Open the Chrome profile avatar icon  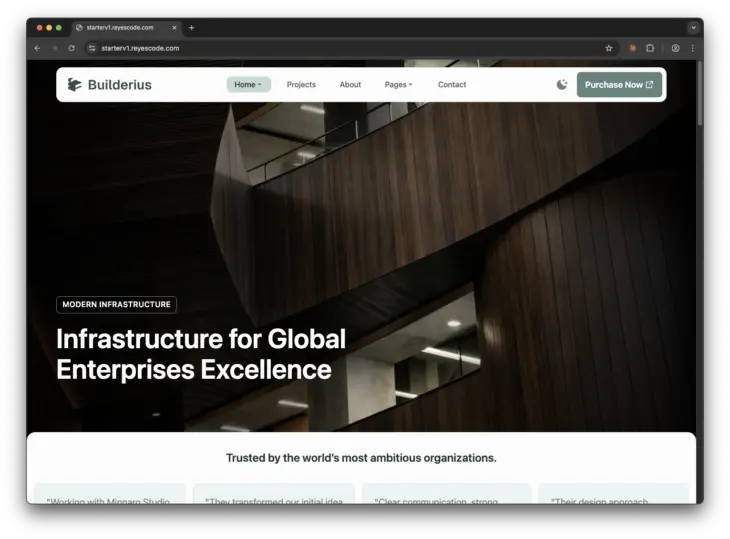pyautogui.click(x=676, y=48)
